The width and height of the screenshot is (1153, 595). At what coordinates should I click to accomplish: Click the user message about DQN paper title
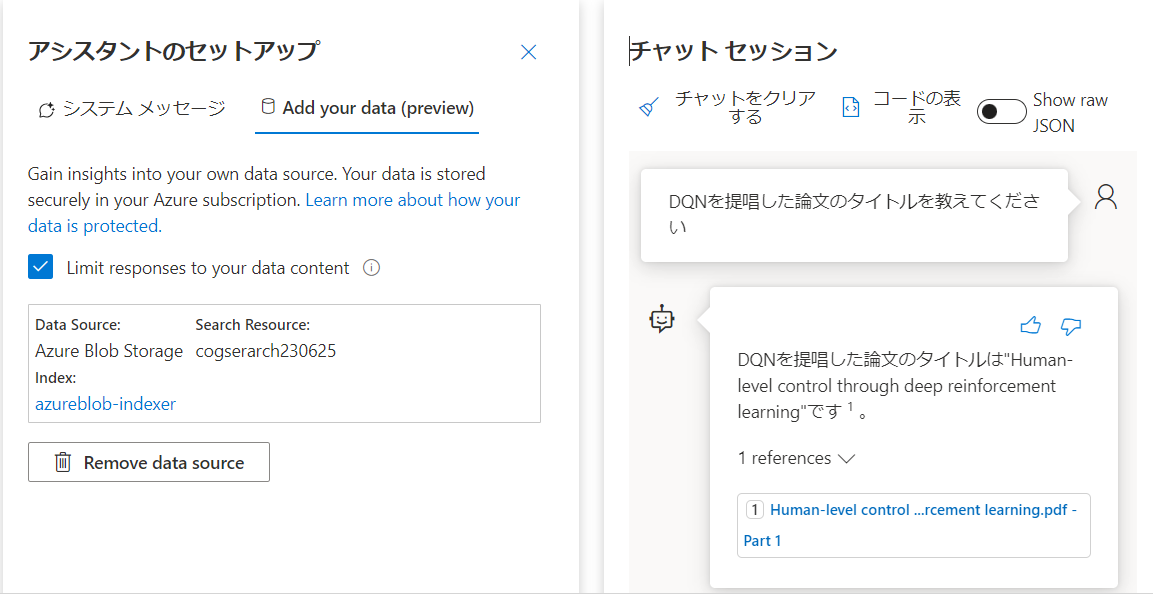[854, 215]
